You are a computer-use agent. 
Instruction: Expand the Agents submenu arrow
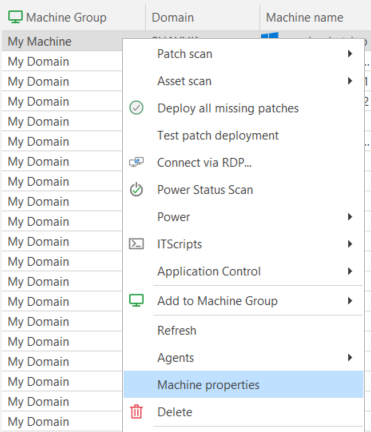pos(350,358)
